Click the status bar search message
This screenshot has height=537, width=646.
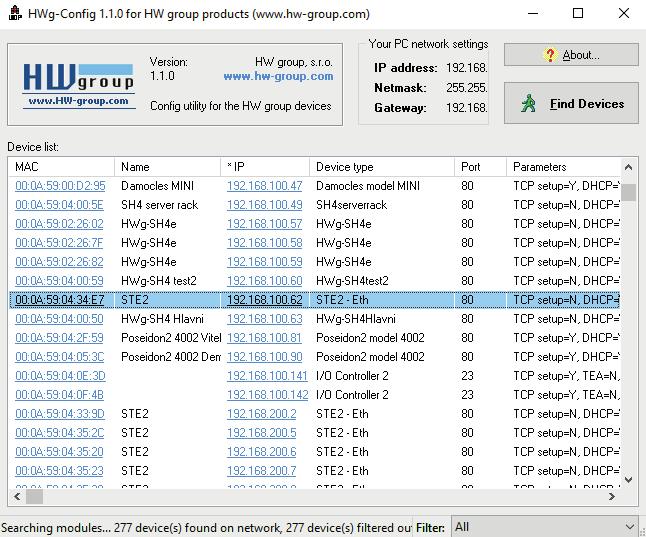[x=206, y=528]
